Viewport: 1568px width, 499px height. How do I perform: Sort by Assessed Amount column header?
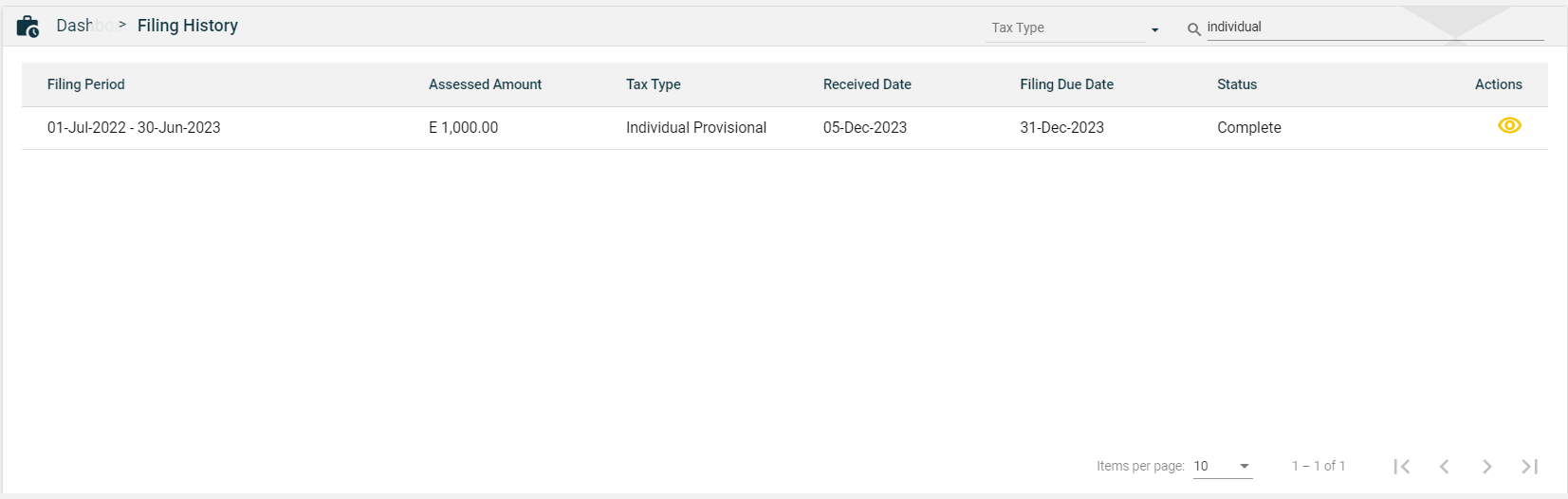point(485,84)
